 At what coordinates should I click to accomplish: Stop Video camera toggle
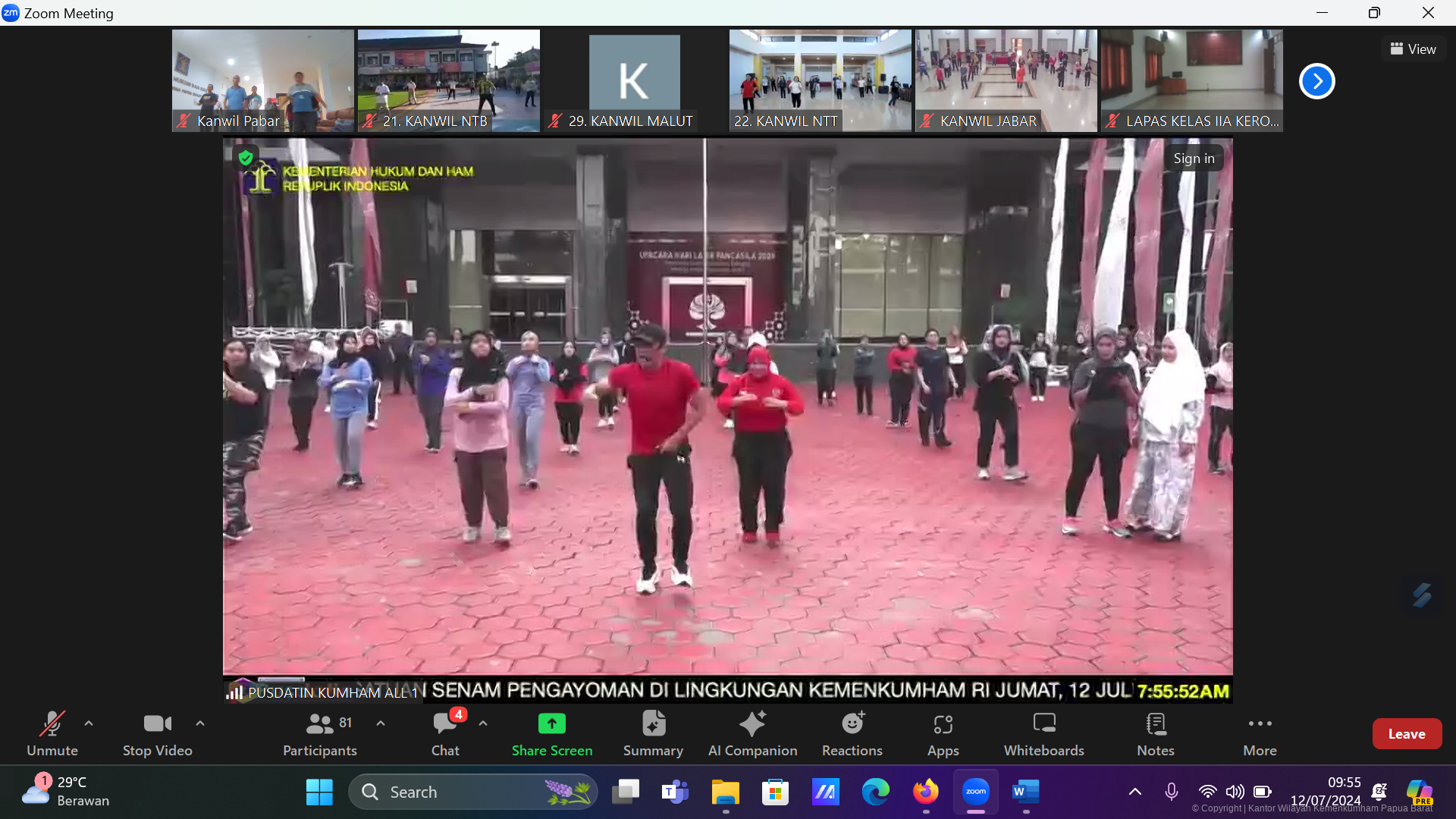point(158,733)
